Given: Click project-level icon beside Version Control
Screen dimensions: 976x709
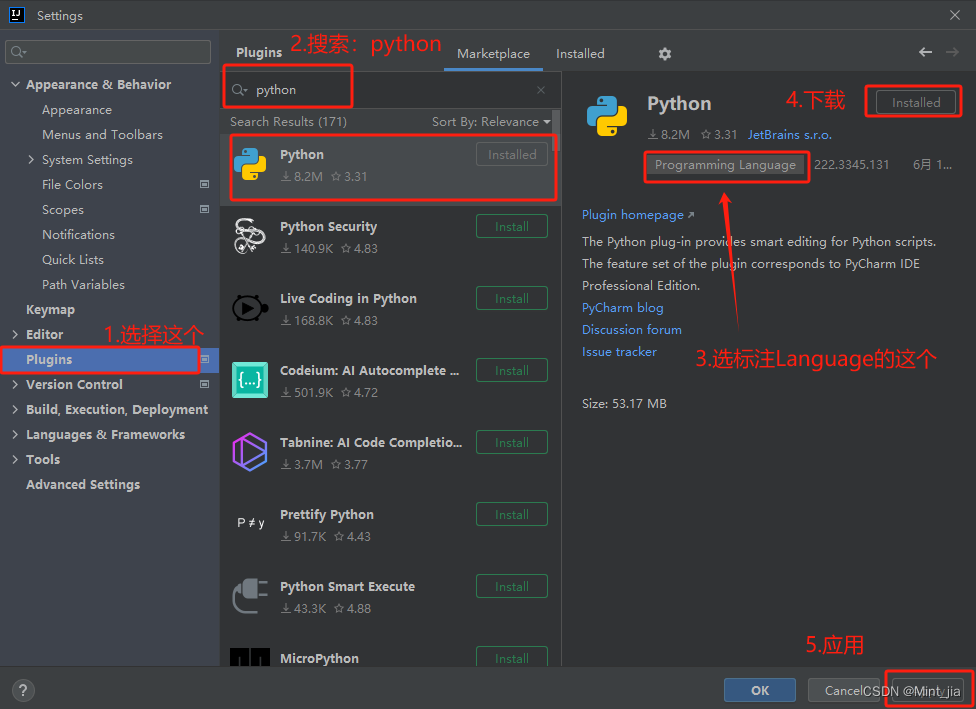Looking at the screenshot, I should point(204,384).
